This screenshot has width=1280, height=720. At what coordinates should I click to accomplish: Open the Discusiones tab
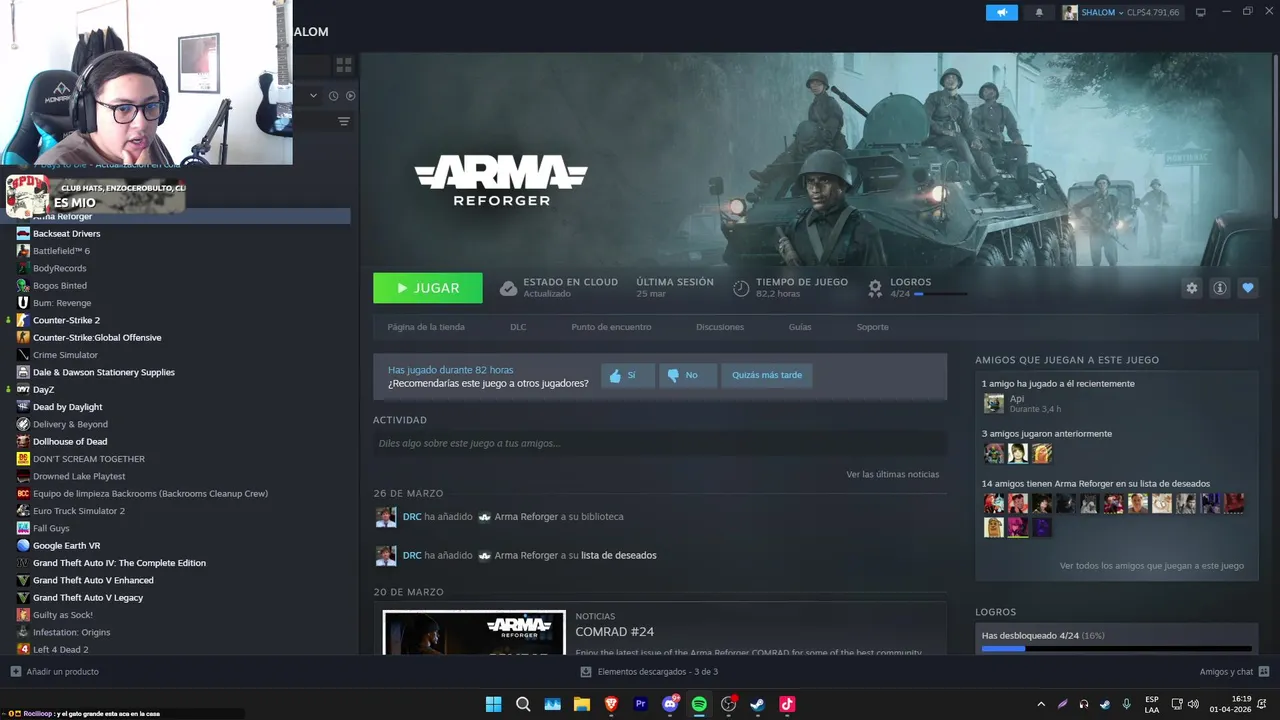pos(720,327)
